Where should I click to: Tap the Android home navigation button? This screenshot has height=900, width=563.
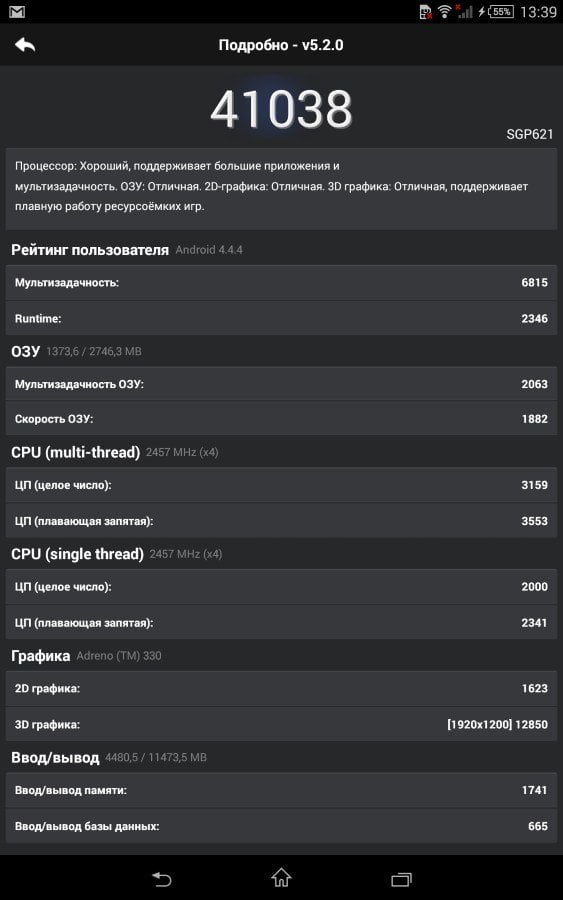tap(281, 878)
